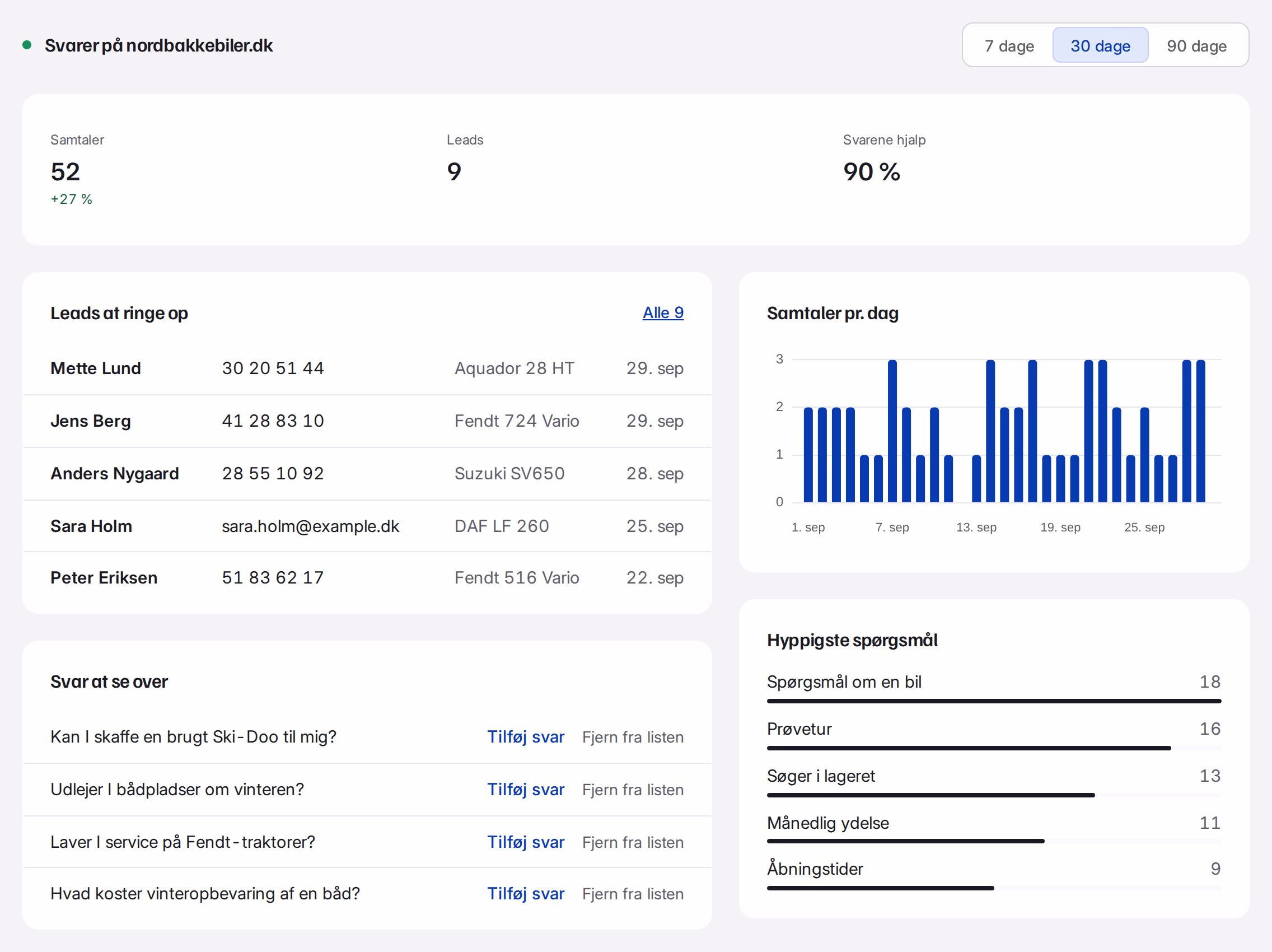Remove the vinteropbevaring question from the list
The width and height of the screenshot is (1272, 952).
click(x=633, y=894)
